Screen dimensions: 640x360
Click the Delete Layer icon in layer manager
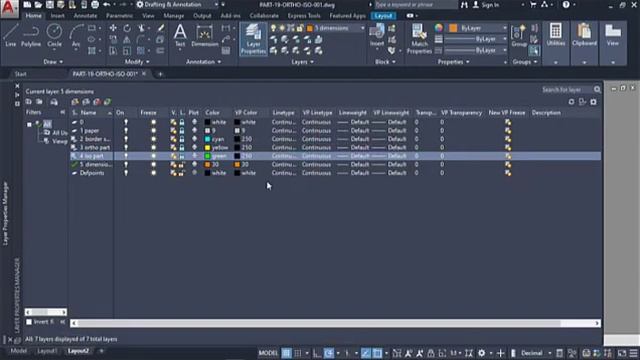[x=97, y=102]
